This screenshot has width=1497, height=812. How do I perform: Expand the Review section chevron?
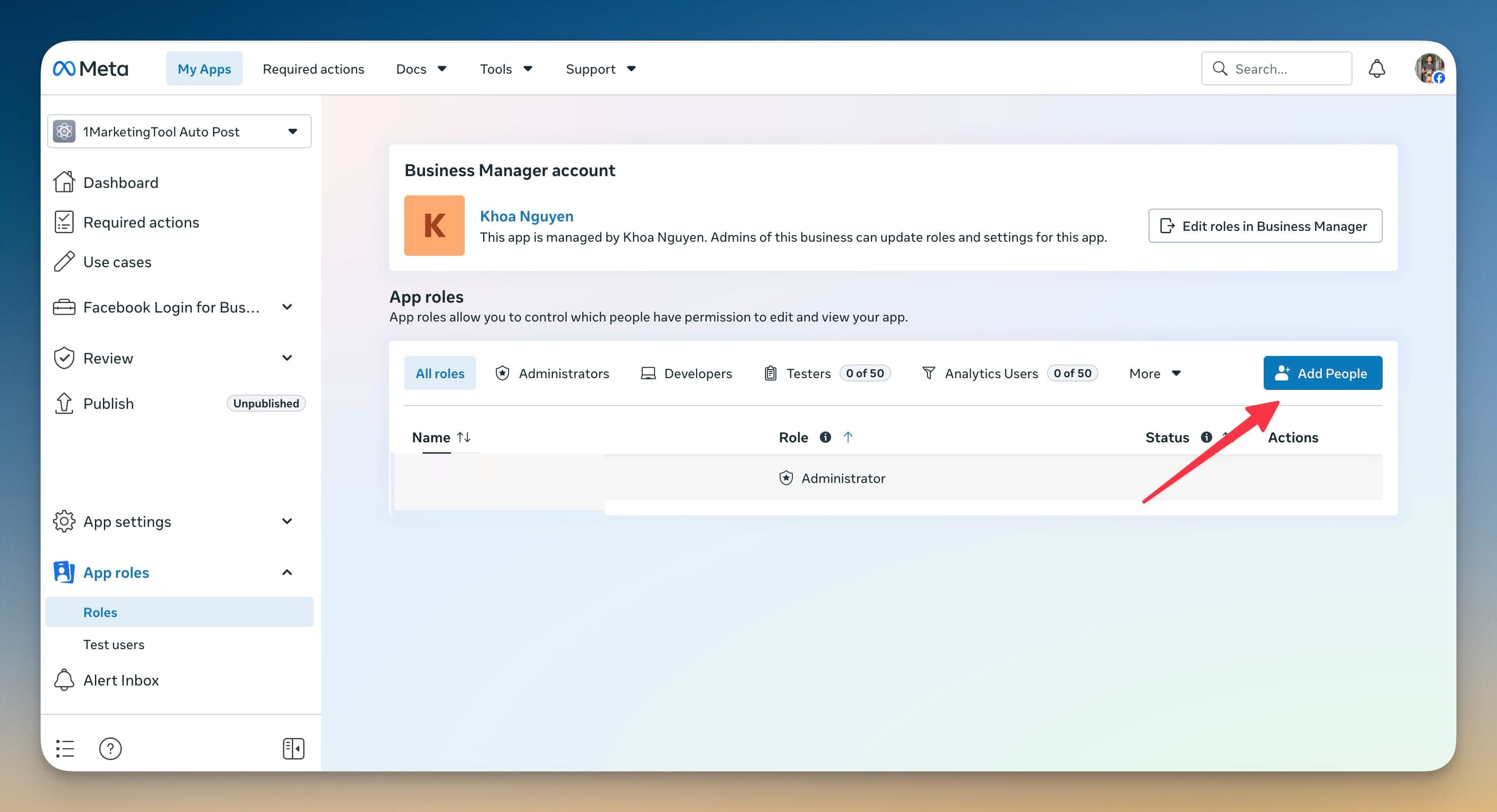pyautogui.click(x=287, y=358)
